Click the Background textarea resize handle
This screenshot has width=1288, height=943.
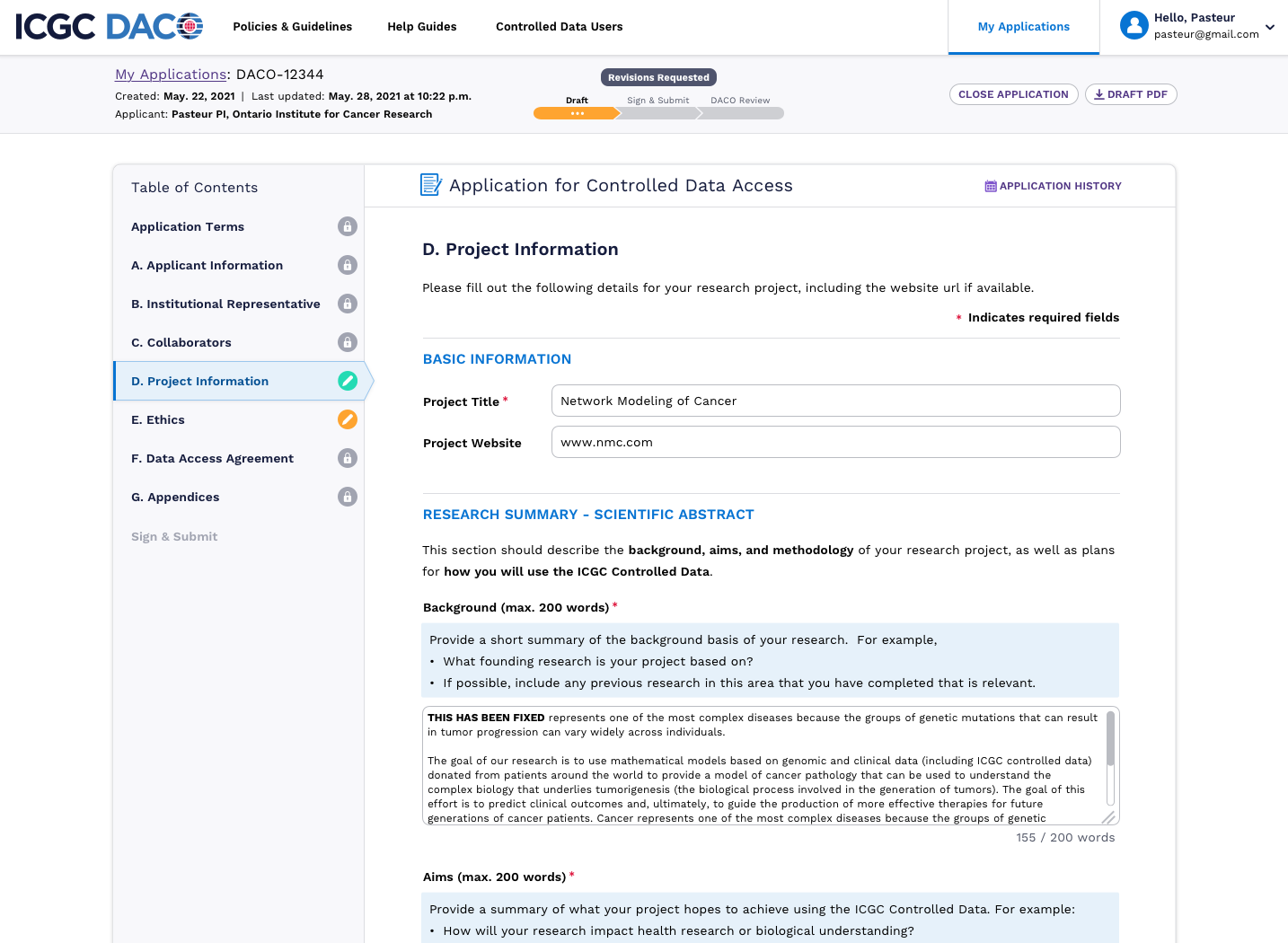point(1108,816)
